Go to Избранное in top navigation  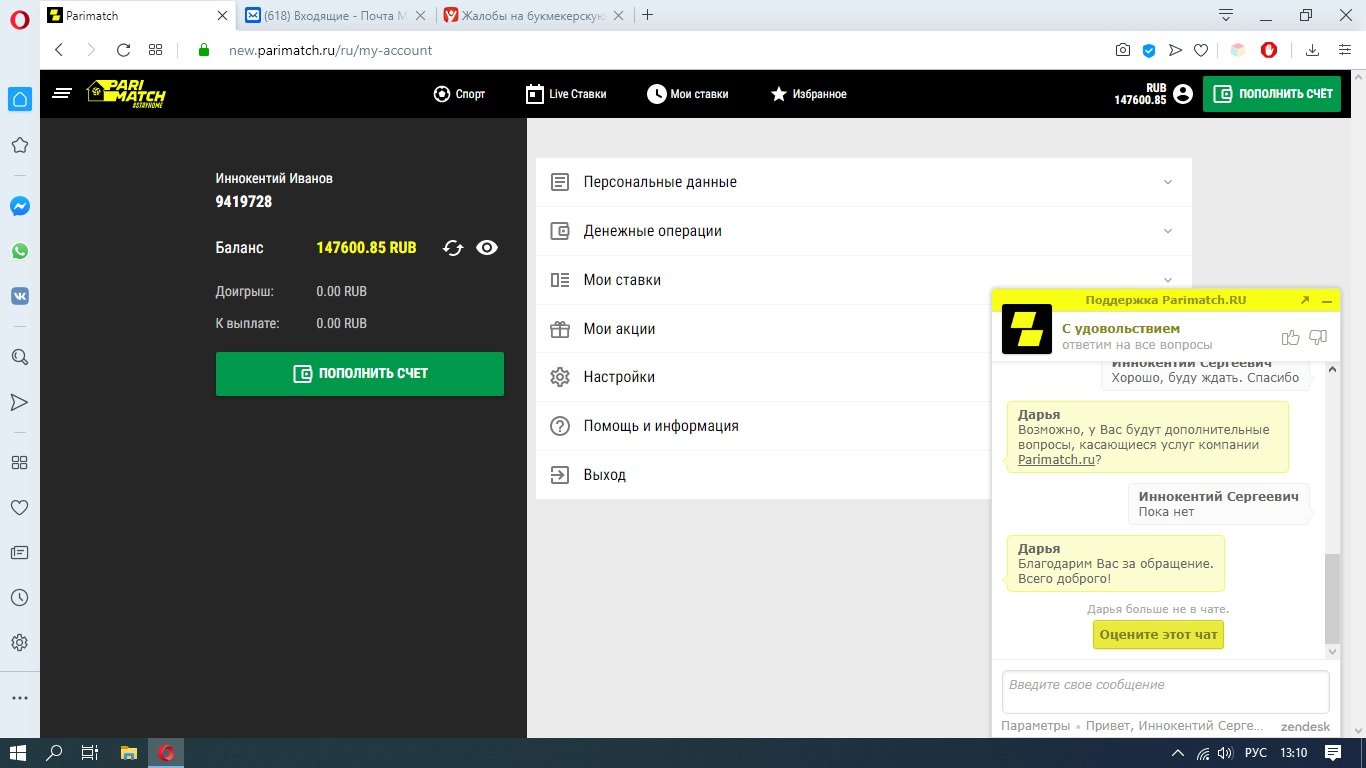[808, 94]
